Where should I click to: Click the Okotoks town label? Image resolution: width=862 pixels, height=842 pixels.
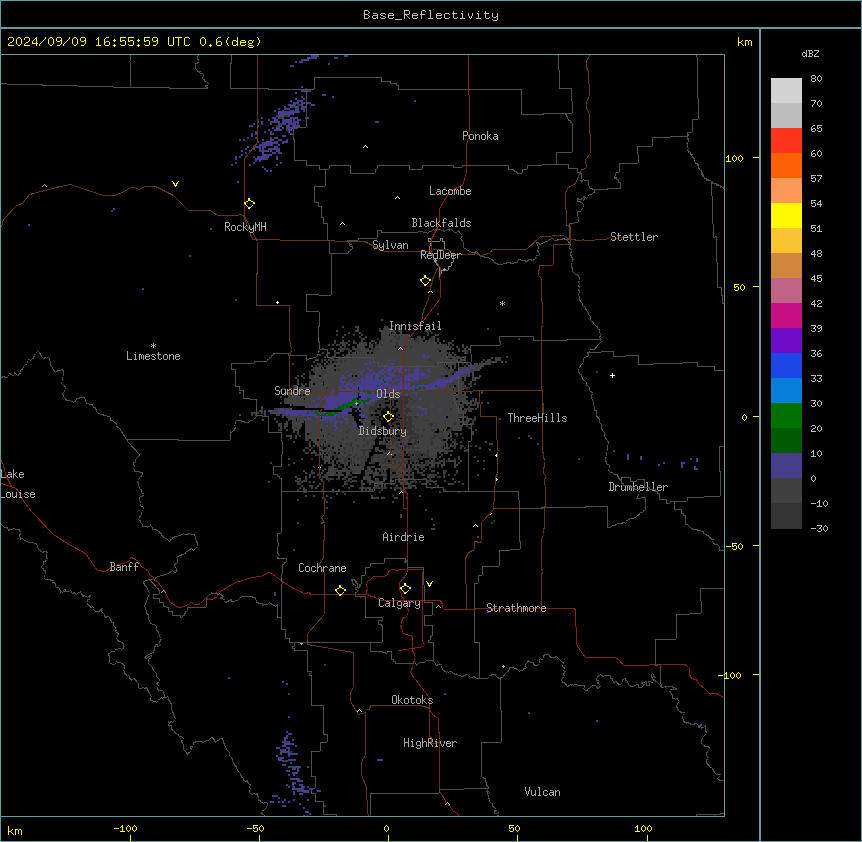[412, 700]
